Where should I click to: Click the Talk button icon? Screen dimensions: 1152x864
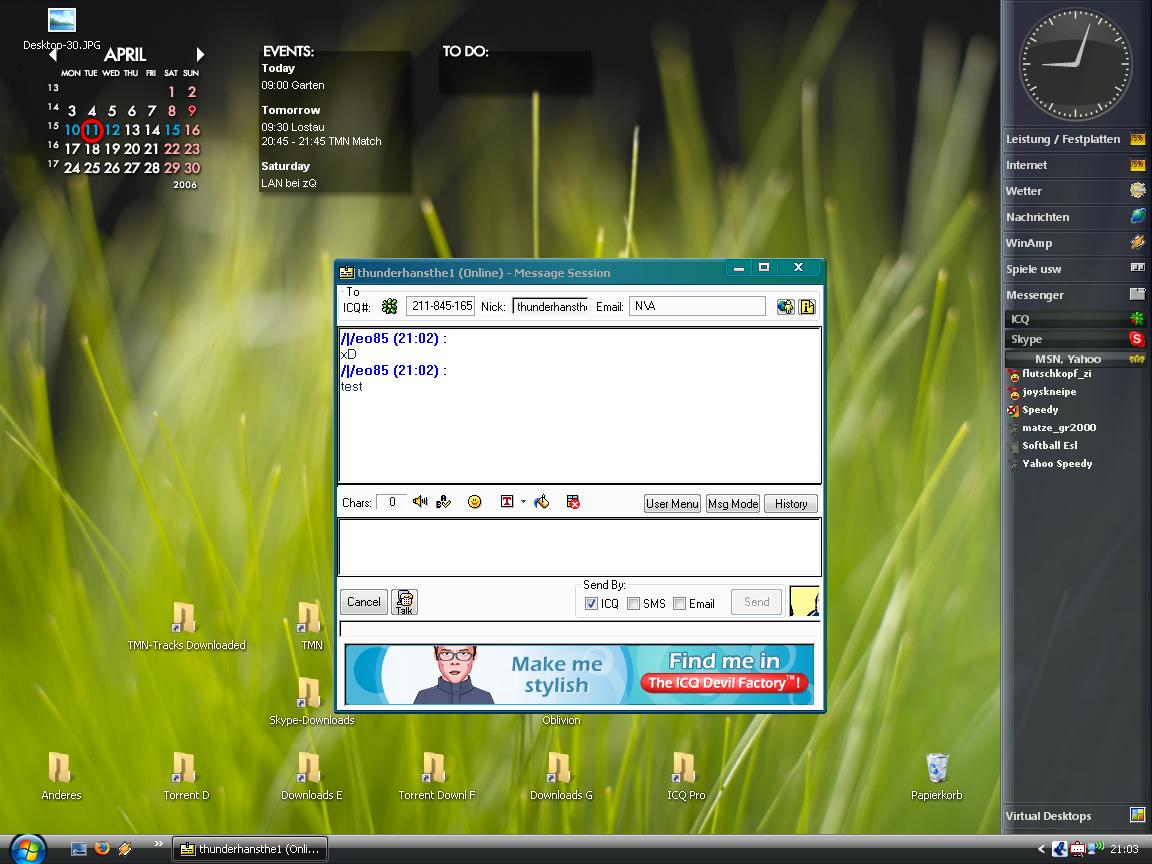click(x=404, y=601)
